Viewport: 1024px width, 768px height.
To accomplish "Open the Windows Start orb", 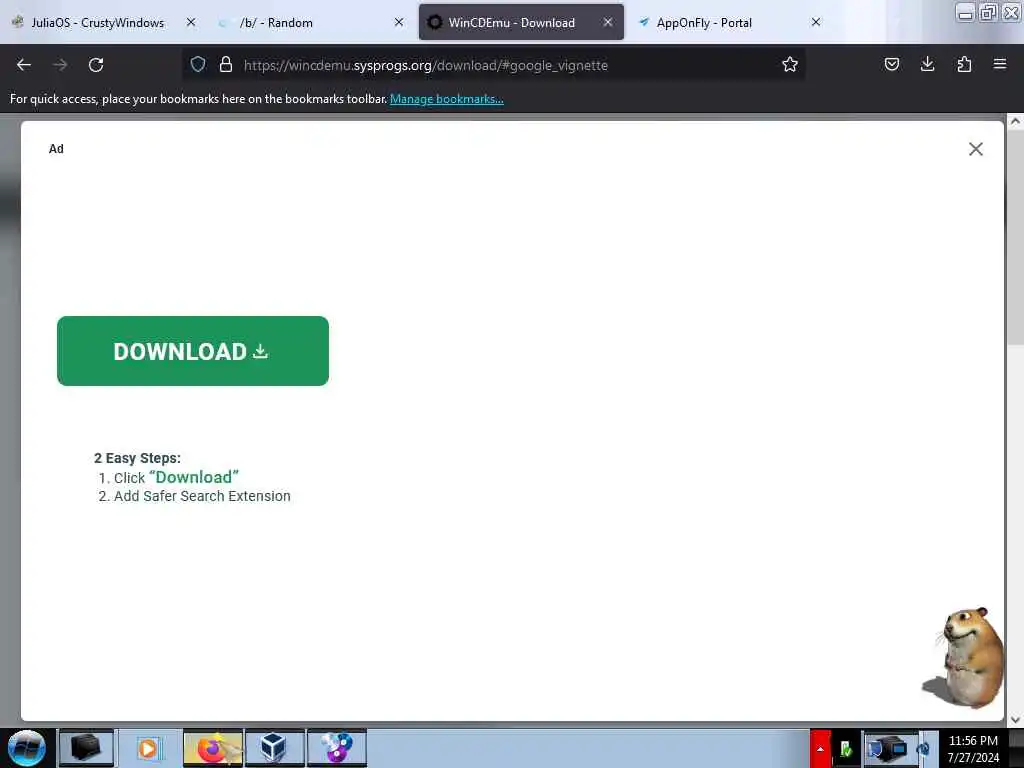I will (27, 748).
